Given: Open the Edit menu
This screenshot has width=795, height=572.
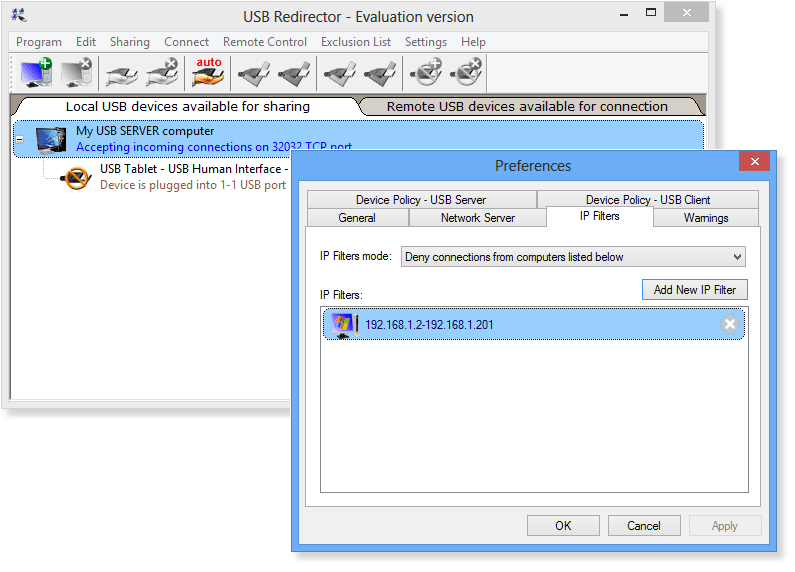Looking at the screenshot, I should point(86,42).
